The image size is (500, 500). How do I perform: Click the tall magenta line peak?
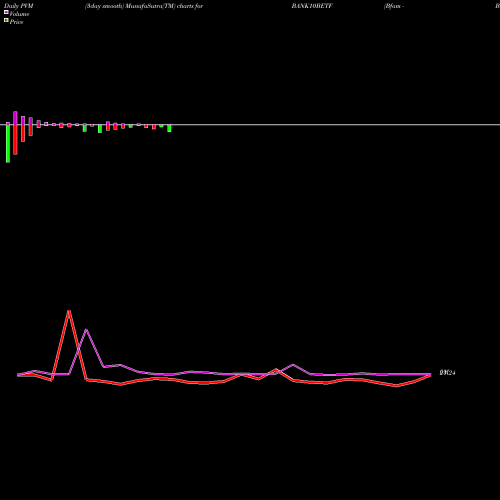[86, 330]
